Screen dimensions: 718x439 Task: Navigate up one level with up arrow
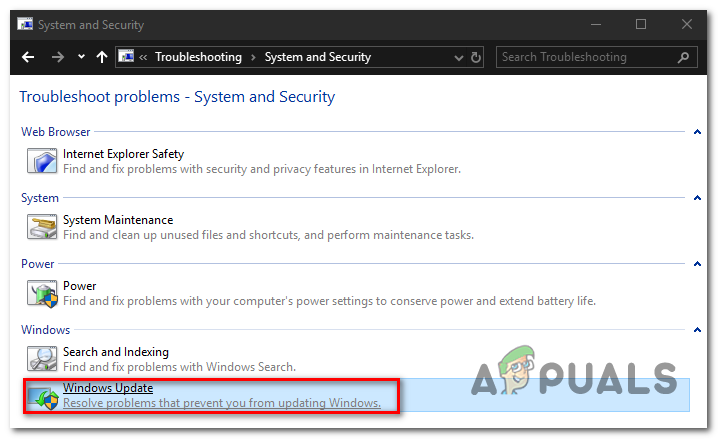(101, 57)
